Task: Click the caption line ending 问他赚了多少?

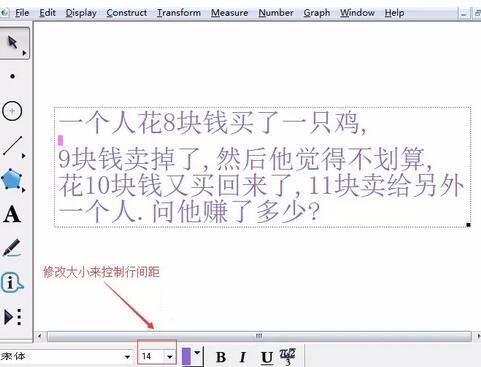Action: tap(189, 211)
